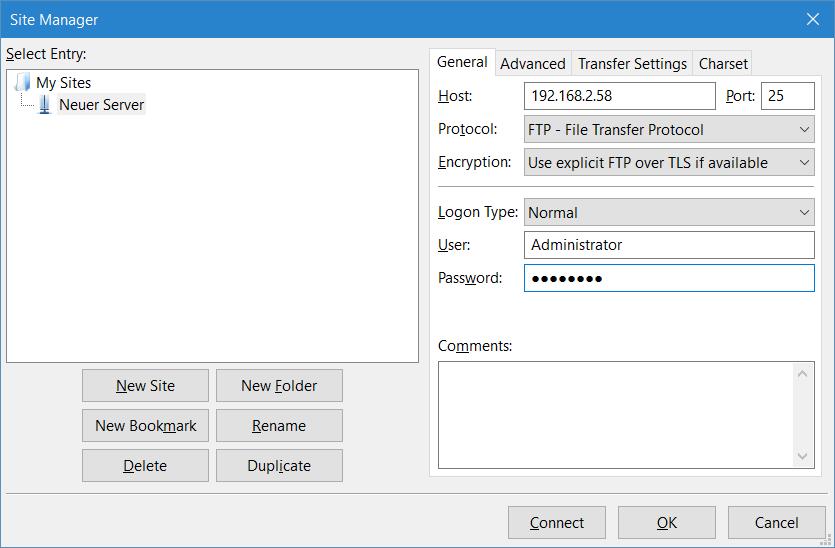Confirm with the OK button
The image size is (835, 548).
pyautogui.click(x=667, y=522)
